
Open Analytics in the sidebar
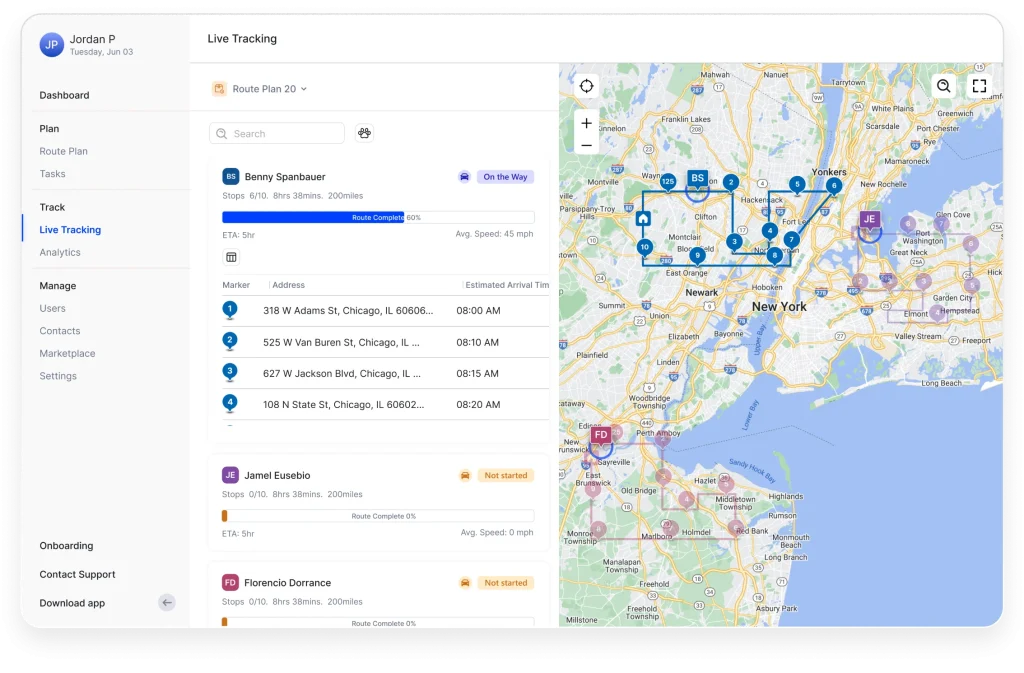60,253
